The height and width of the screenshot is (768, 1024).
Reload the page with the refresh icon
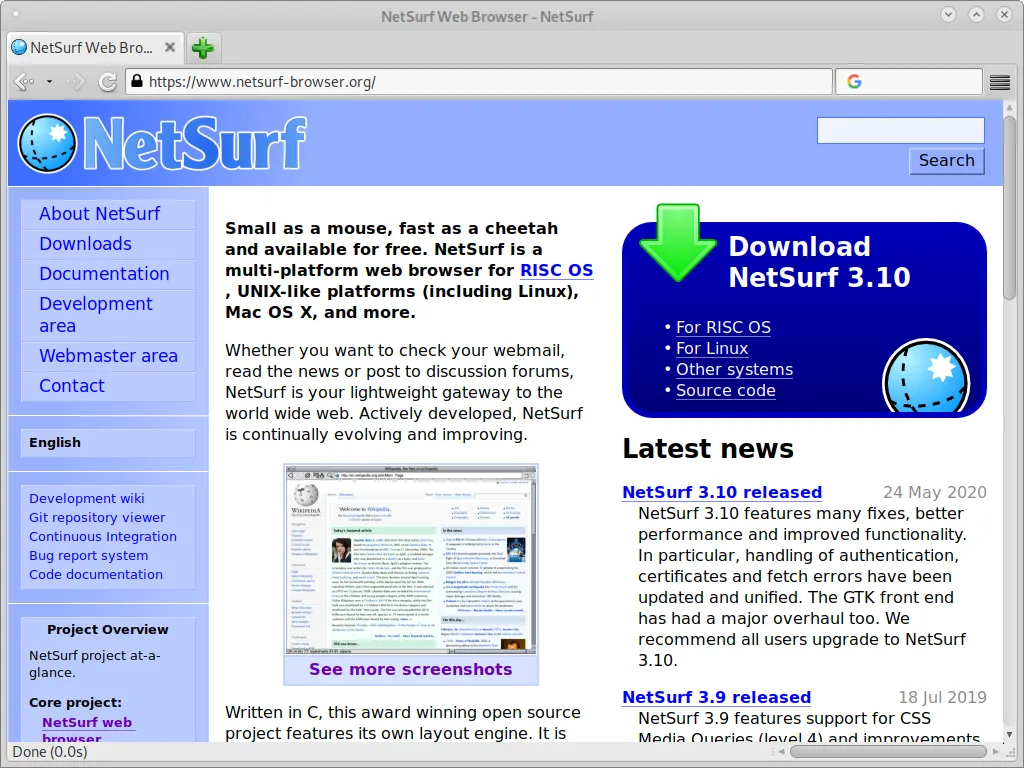tap(107, 82)
